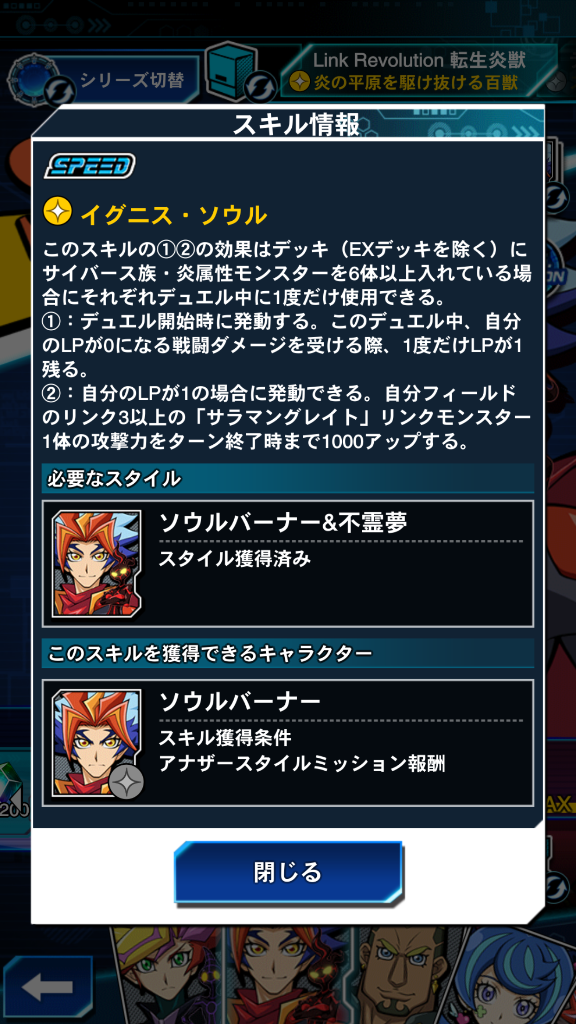Tap the back arrow at bottom left
This screenshot has height=1024, width=576.
[x=48, y=988]
